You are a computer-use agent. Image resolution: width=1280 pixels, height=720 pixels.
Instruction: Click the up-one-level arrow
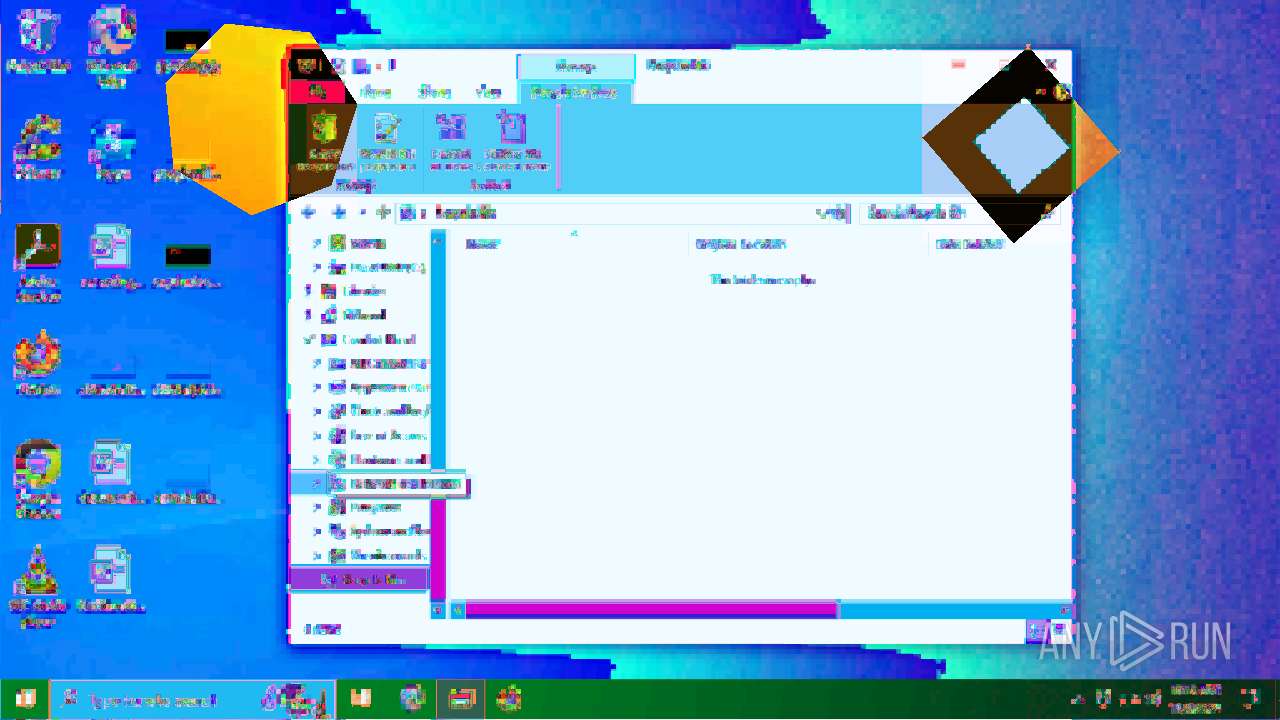(x=383, y=212)
